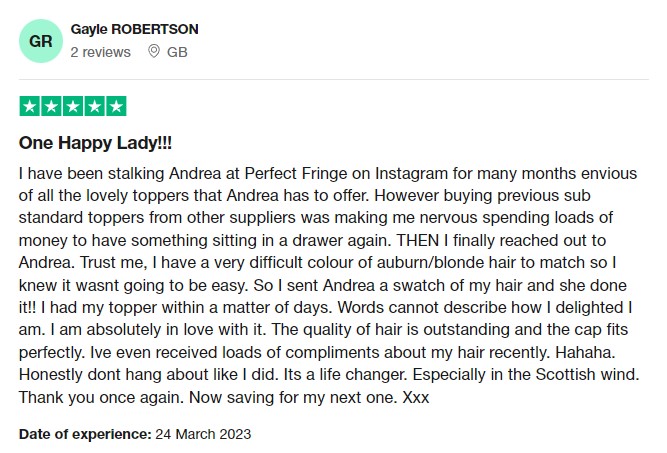Open the 'One Happy Lady!!!' review title

tap(95, 142)
